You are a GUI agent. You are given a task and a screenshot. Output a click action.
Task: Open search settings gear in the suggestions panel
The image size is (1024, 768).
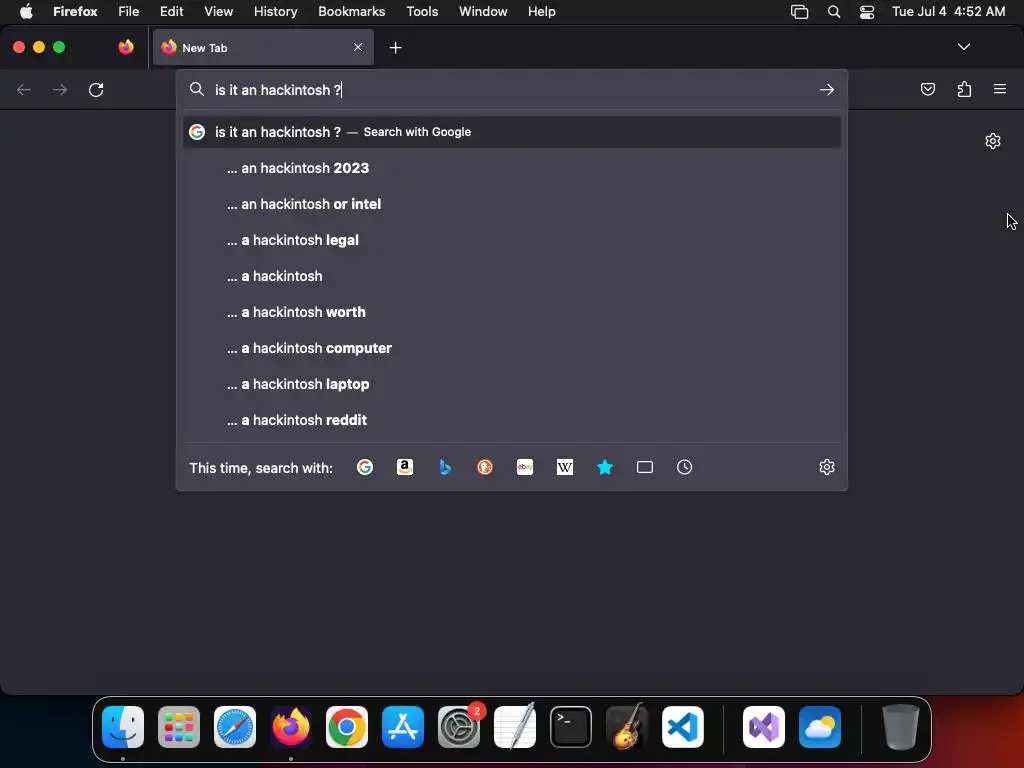(827, 467)
